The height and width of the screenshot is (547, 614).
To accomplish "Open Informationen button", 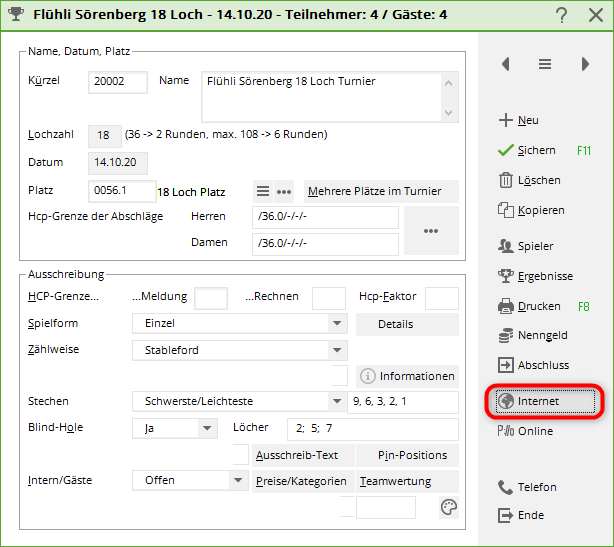I will click(x=407, y=376).
